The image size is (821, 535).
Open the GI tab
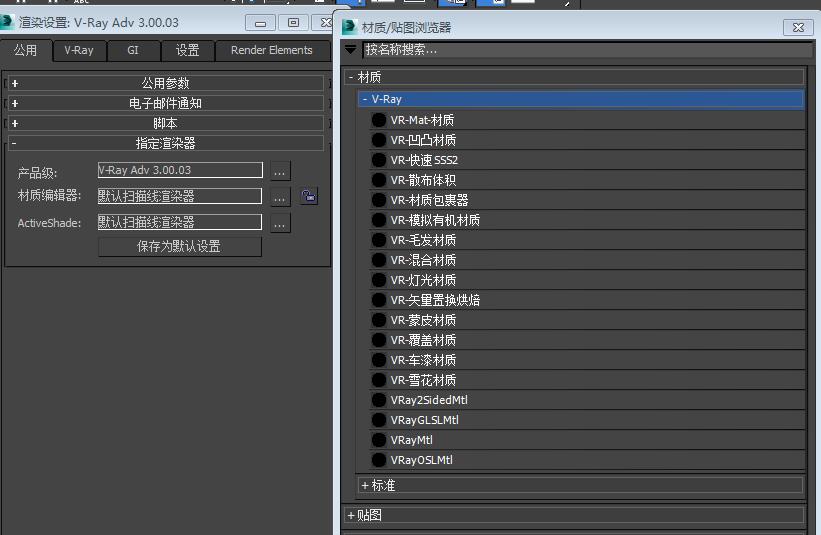click(x=133, y=50)
